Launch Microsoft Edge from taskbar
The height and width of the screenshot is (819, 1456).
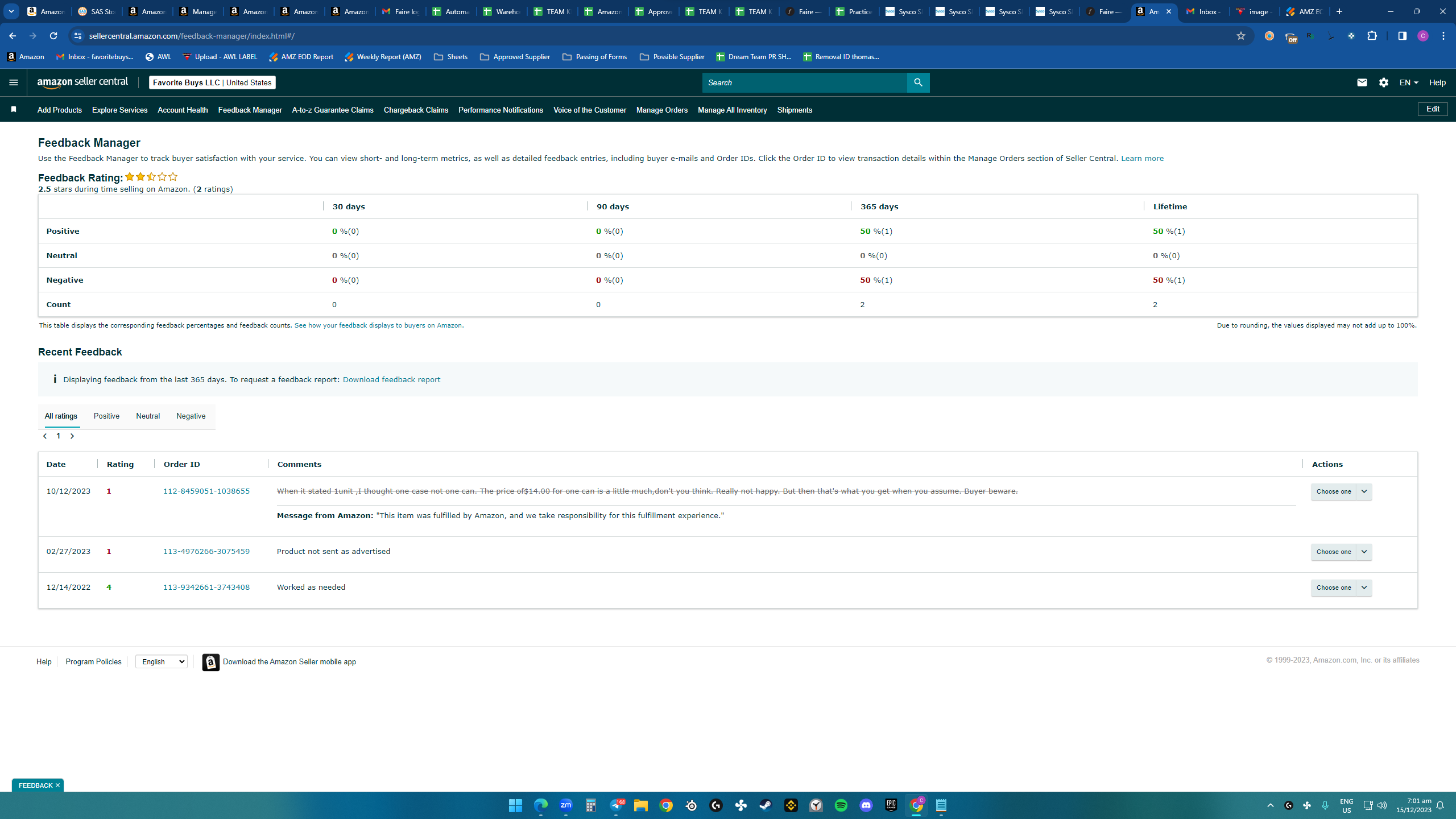click(x=540, y=805)
